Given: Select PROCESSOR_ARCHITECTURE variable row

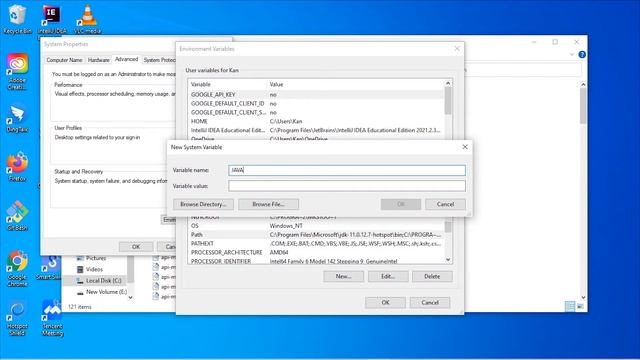Looking at the screenshot, I should (x=316, y=253).
